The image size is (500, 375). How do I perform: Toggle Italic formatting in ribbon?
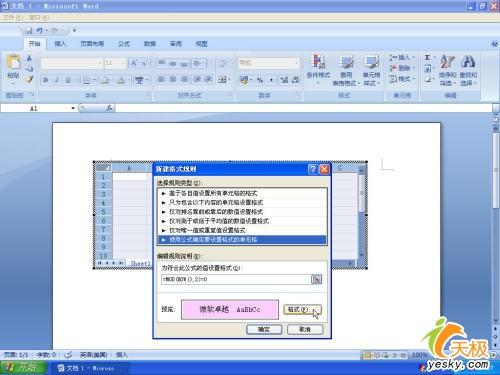(57, 80)
